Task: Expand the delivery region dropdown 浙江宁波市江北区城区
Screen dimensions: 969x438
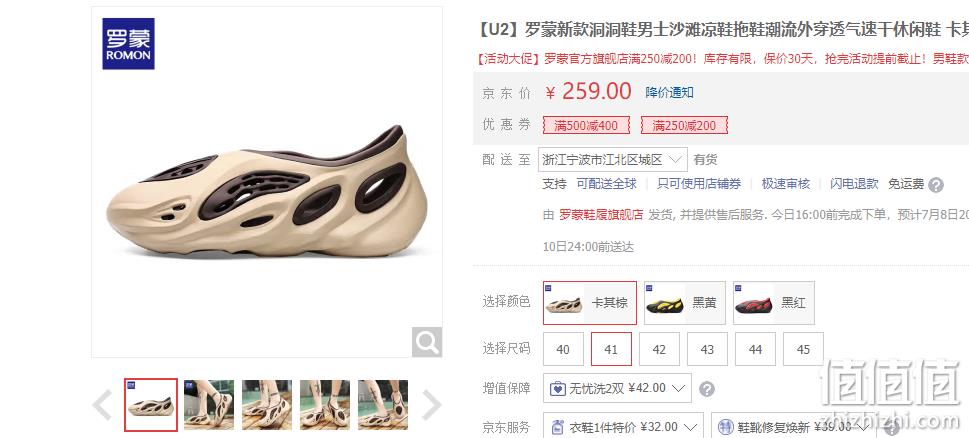Action: pyautogui.click(x=612, y=159)
